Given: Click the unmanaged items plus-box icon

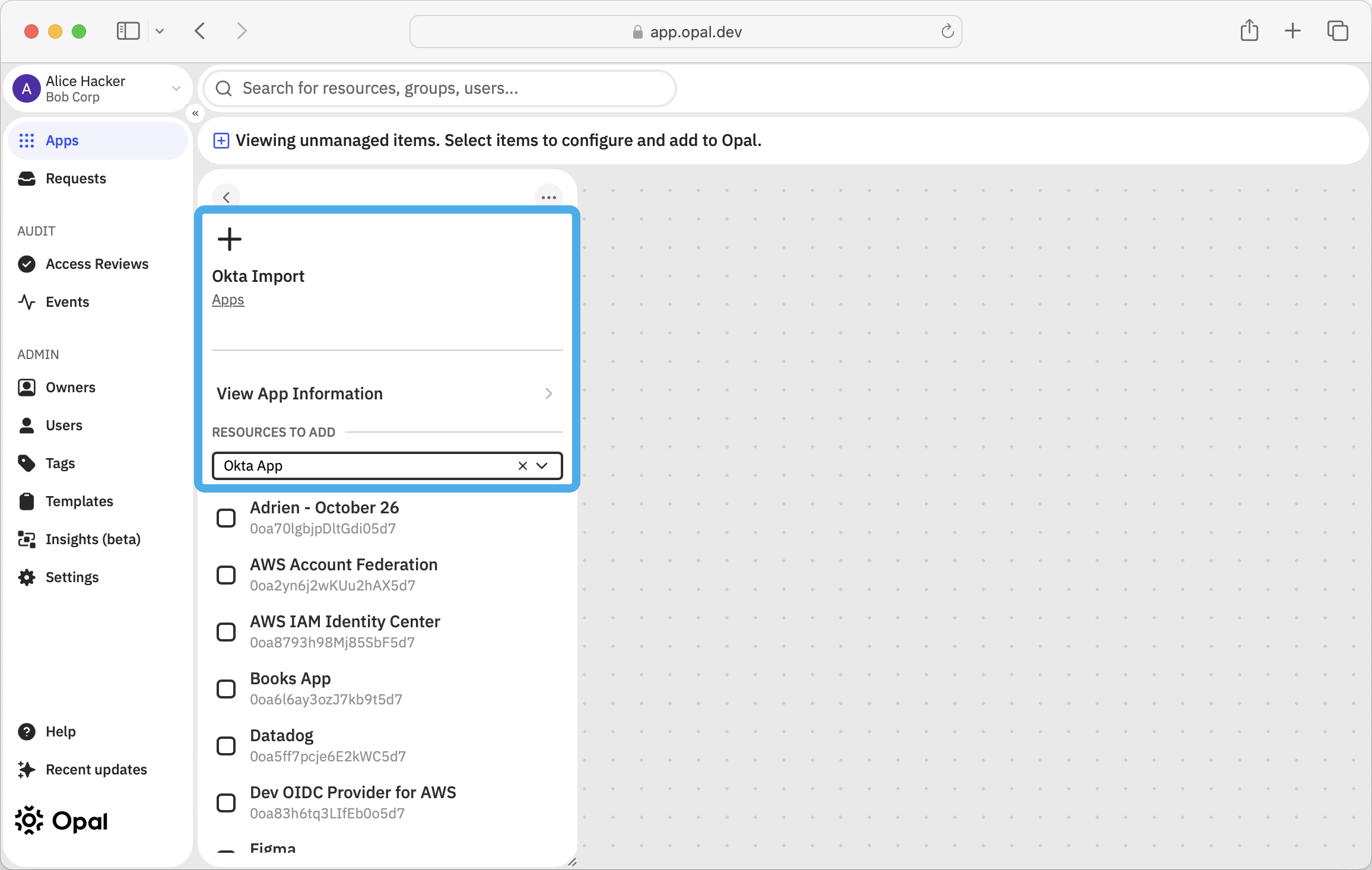Looking at the screenshot, I should pyautogui.click(x=221, y=141).
